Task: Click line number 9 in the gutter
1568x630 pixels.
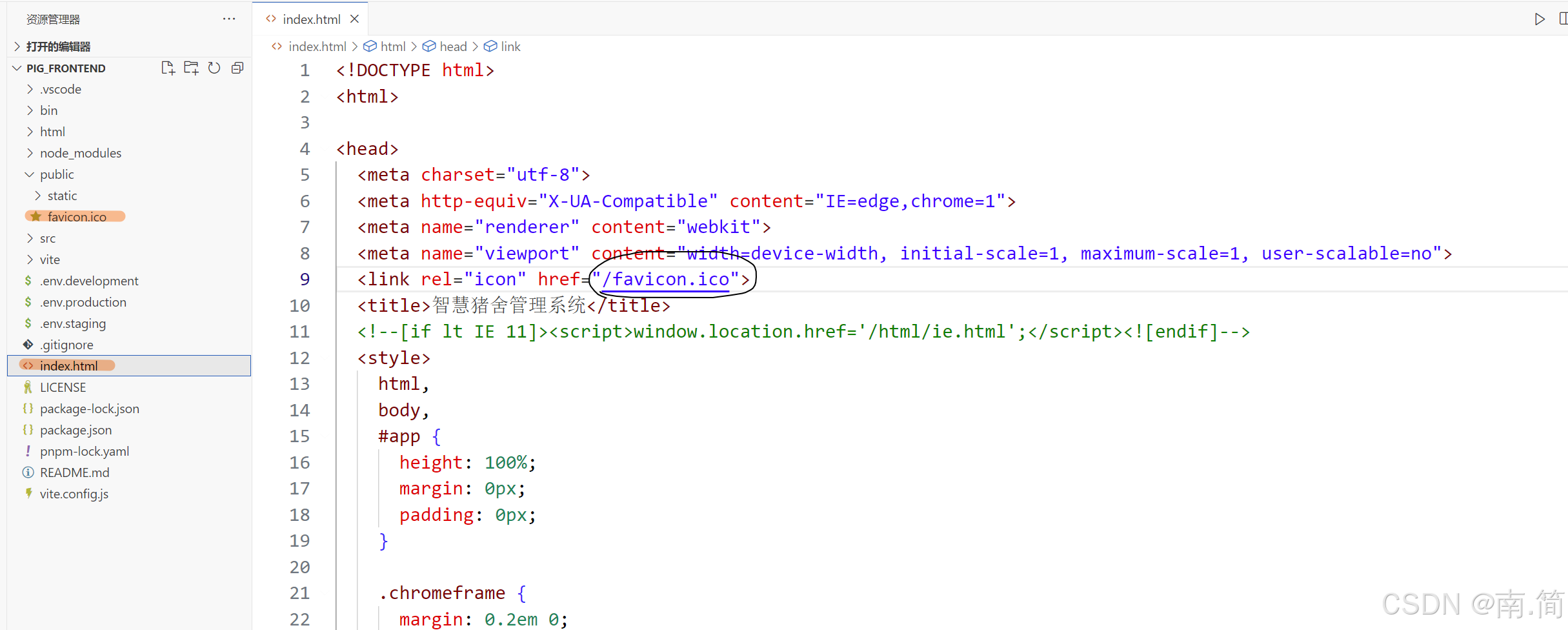Action: 305,279
